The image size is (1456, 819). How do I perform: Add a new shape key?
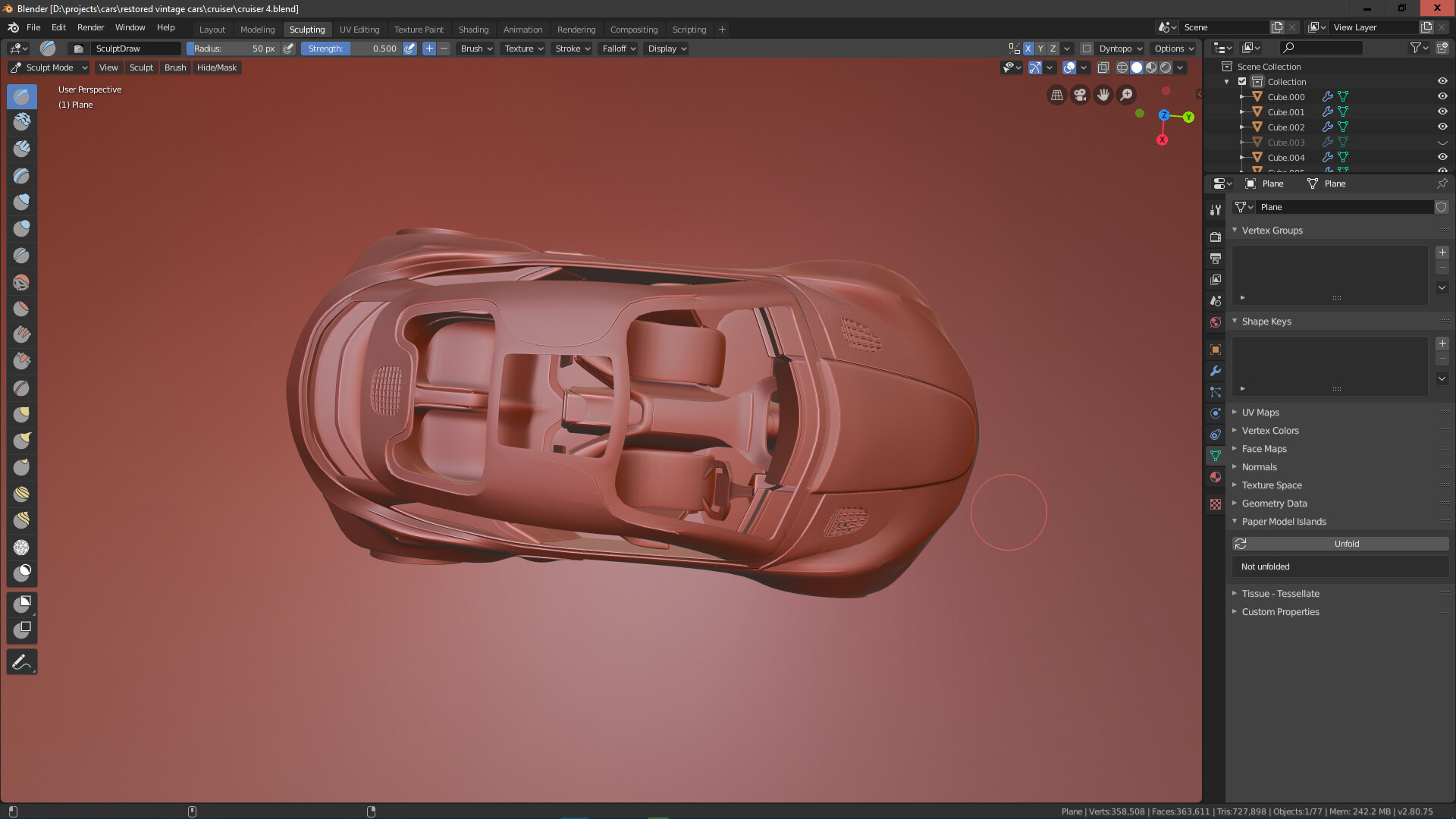1442,344
